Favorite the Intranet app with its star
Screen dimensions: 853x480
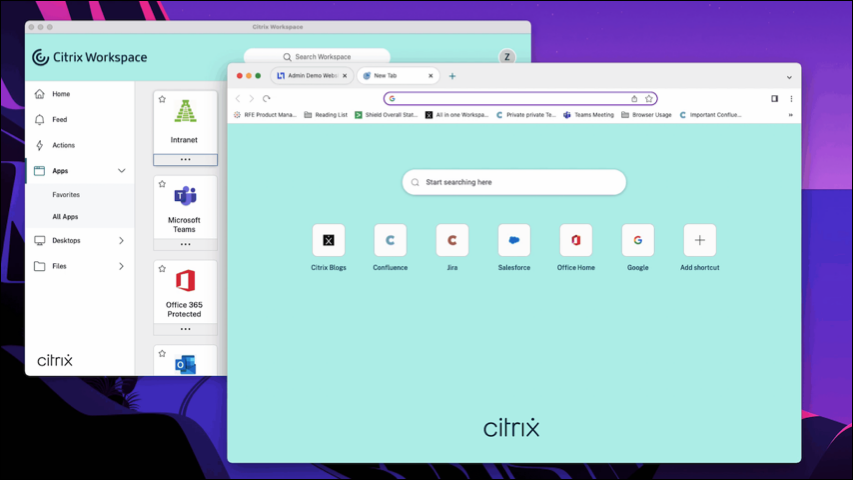coord(162,99)
